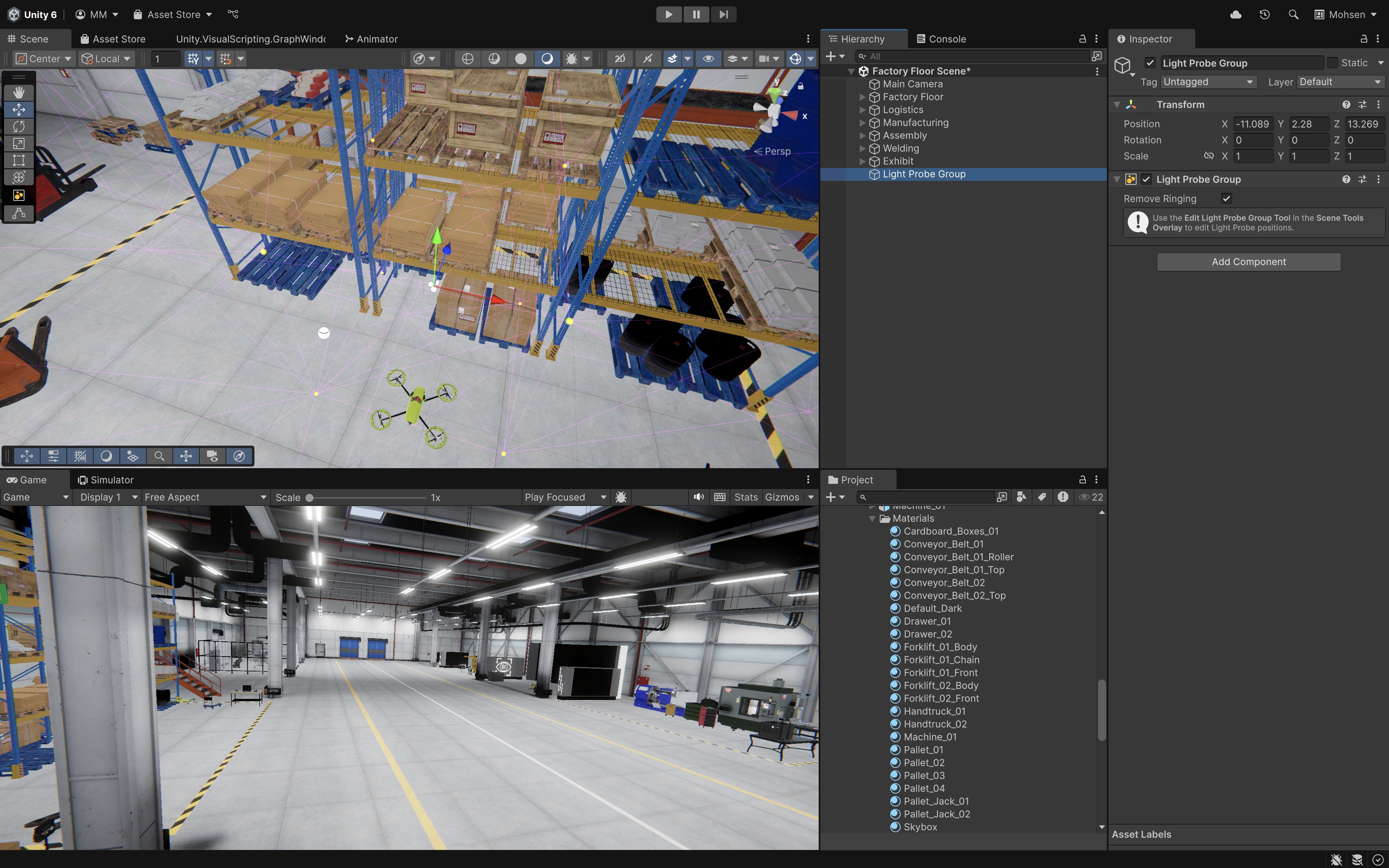
Task: Expand the Logistics hierarchy item
Action: tap(862, 110)
